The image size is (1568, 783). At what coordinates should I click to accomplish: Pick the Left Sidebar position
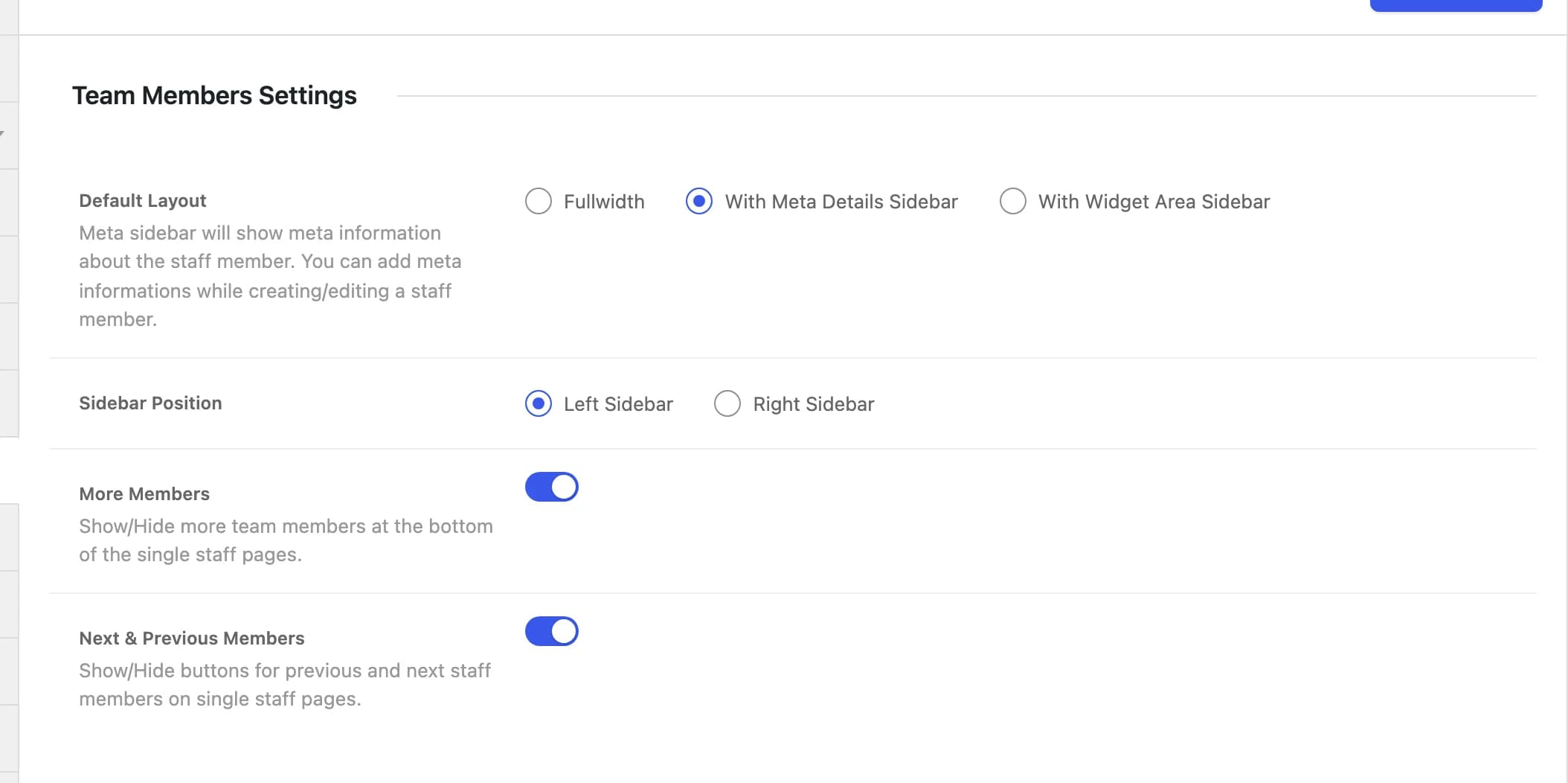539,403
